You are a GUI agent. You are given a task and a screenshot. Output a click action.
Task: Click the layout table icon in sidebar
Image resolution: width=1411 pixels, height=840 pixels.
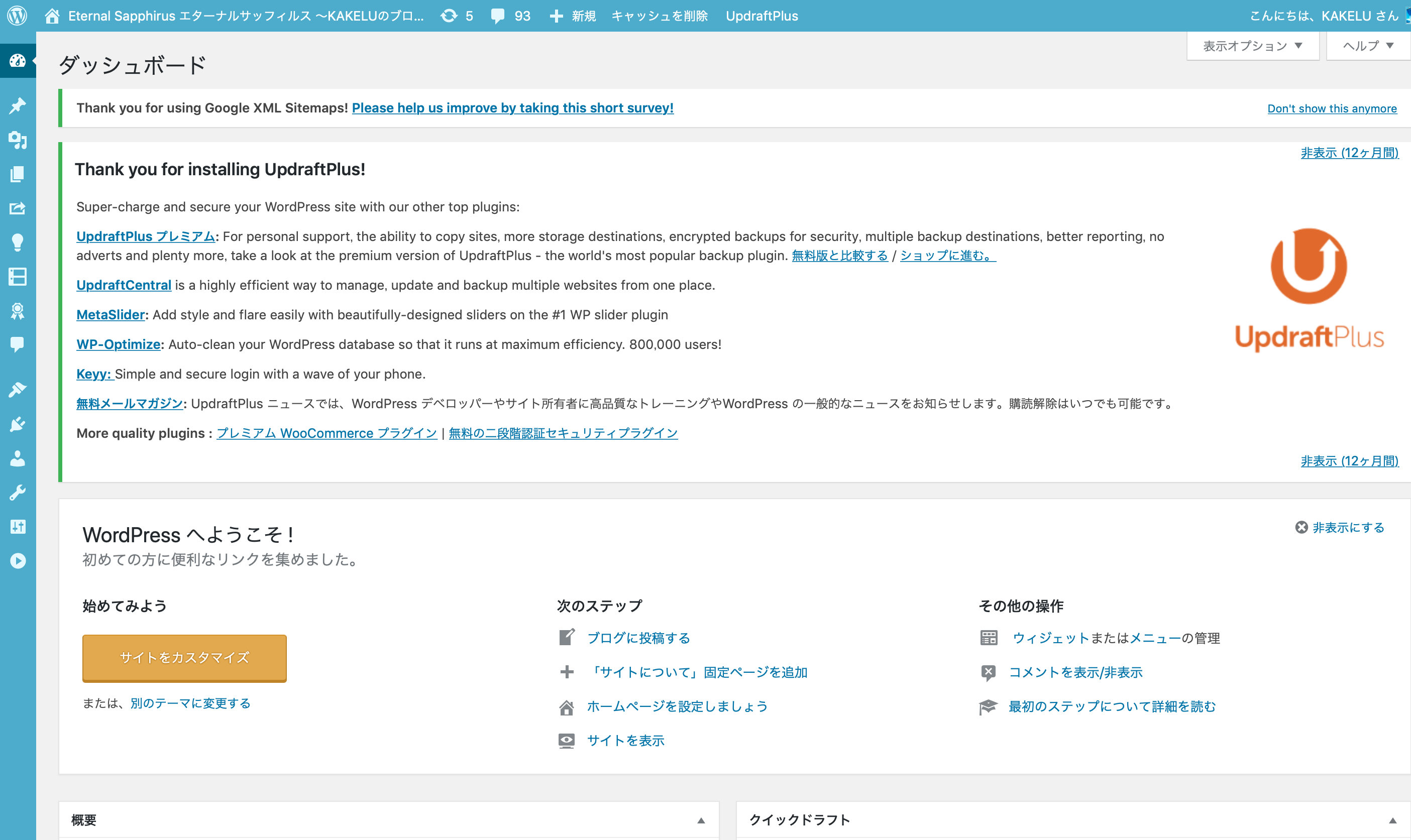18,276
